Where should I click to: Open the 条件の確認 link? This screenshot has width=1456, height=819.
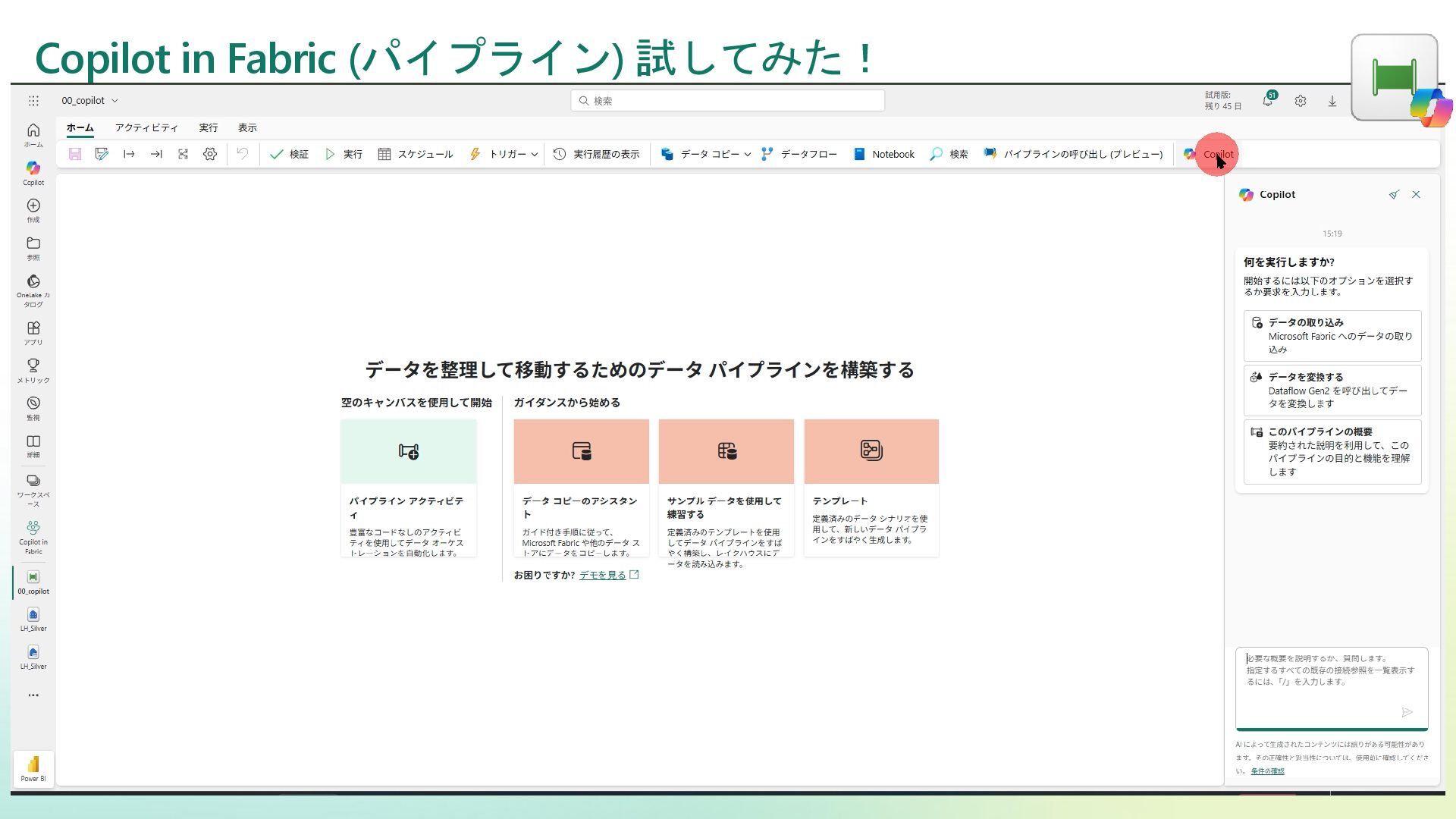(x=1267, y=771)
